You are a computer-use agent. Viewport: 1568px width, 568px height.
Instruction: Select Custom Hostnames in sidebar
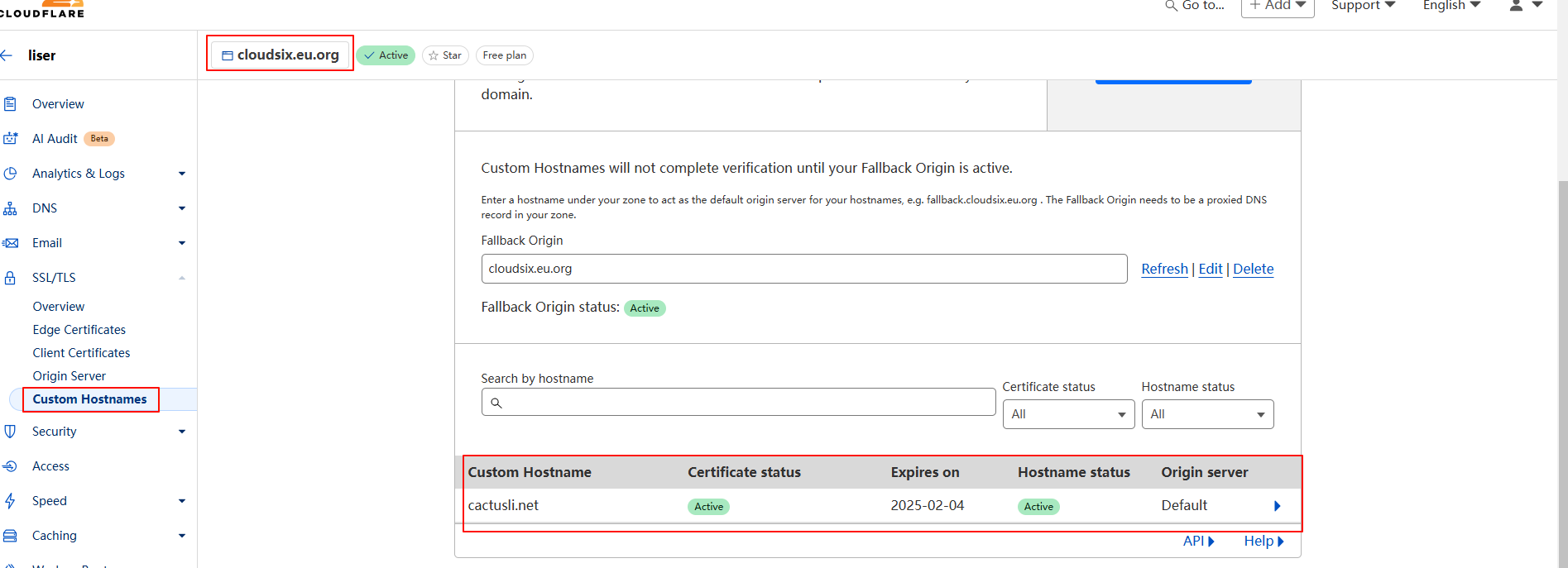90,399
